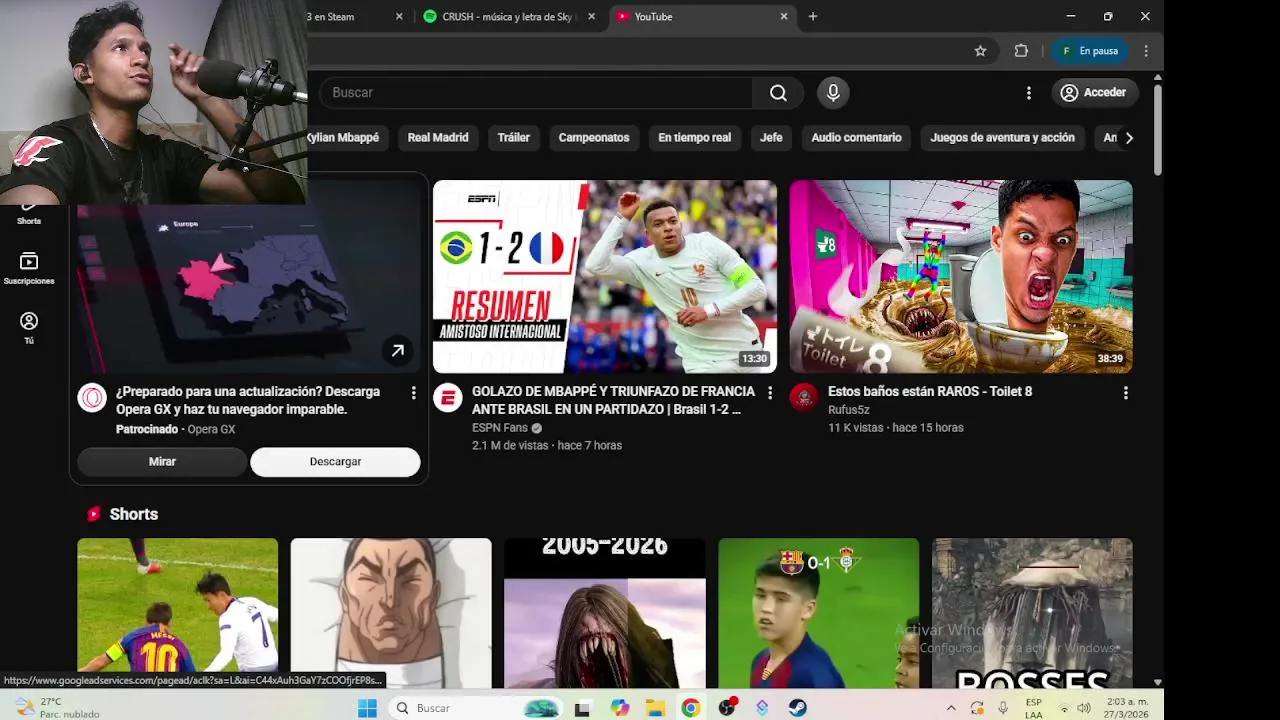The height and width of the screenshot is (720, 1280).
Task: Open the 2005-2026 Short thumbnail
Action: click(605, 613)
